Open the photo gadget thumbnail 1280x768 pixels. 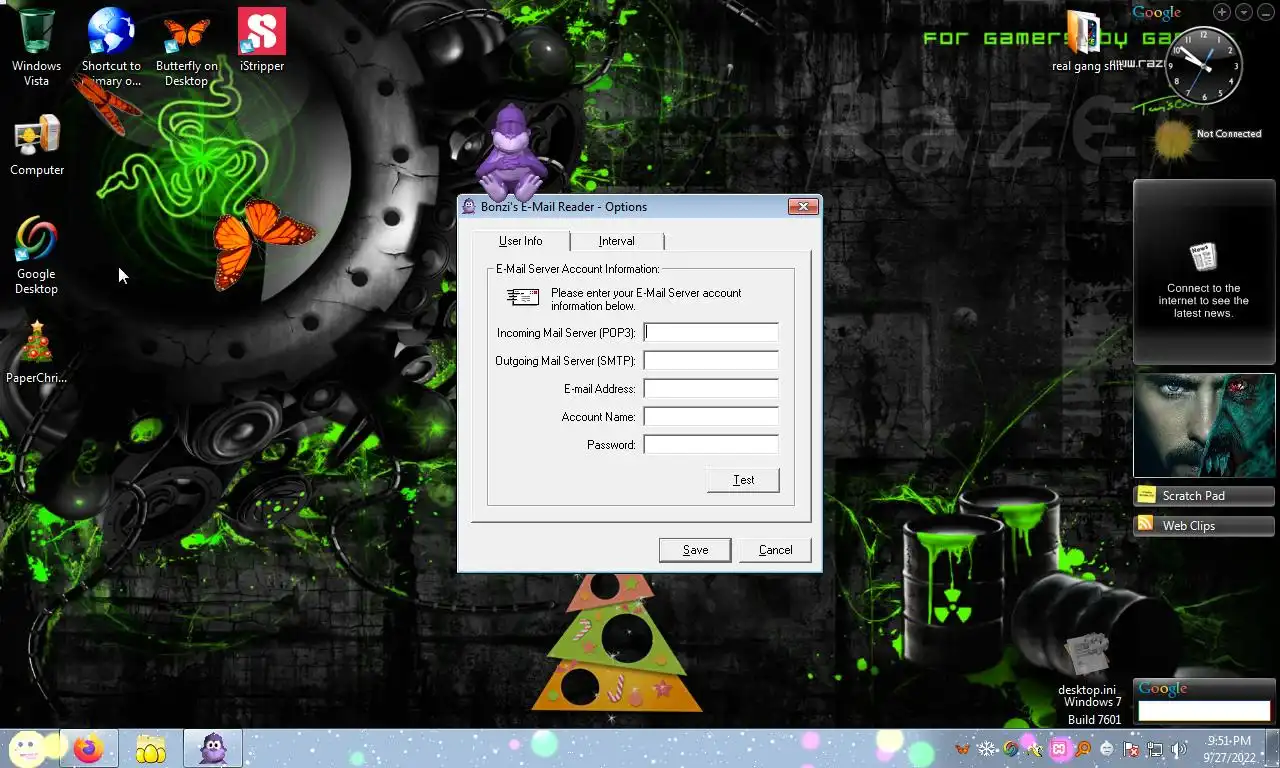1204,425
